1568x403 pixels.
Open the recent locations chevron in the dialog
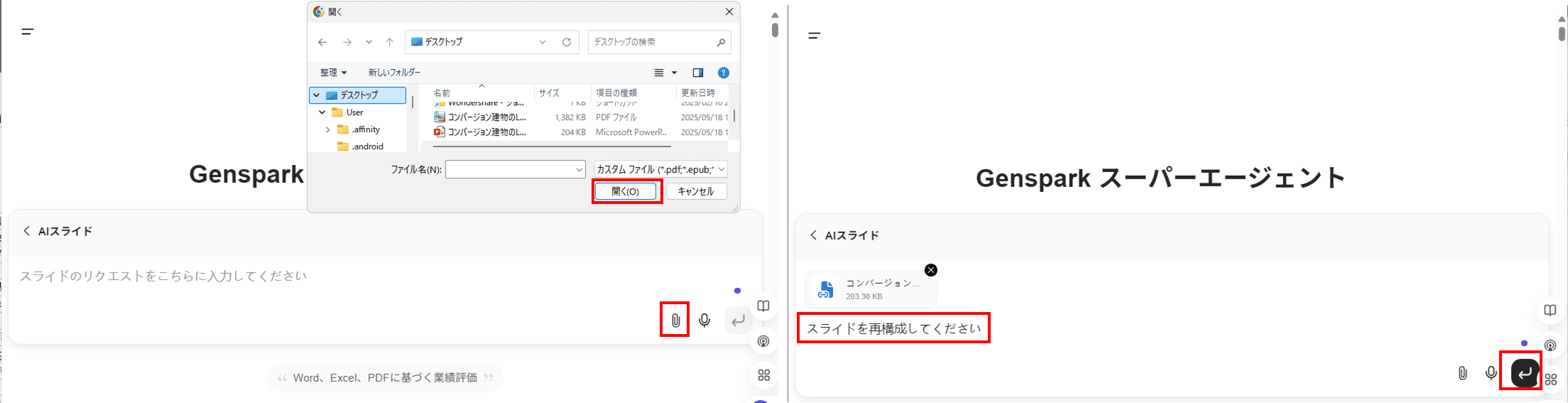pyautogui.click(x=369, y=42)
